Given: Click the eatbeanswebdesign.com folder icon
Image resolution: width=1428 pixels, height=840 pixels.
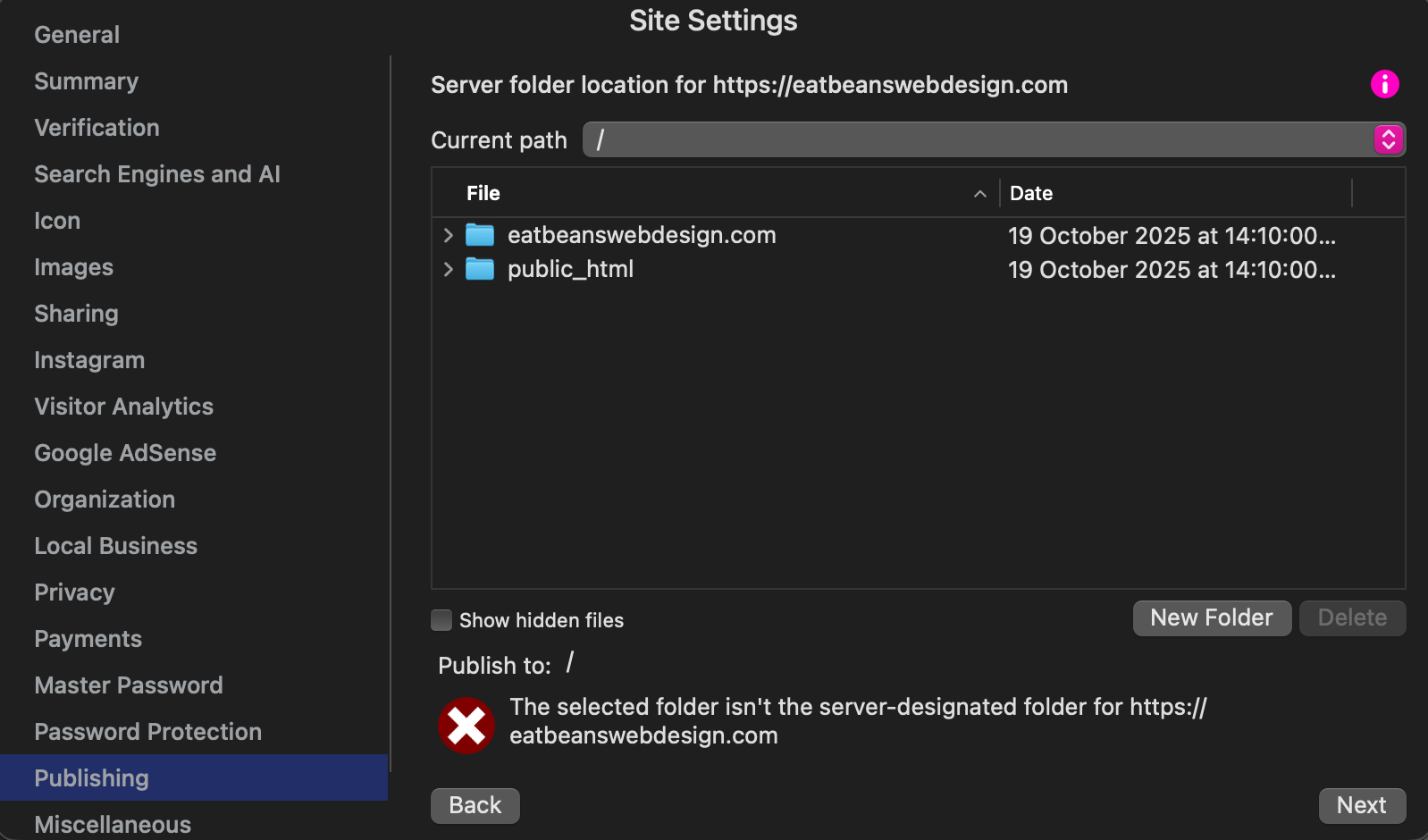Looking at the screenshot, I should (480, 235).
